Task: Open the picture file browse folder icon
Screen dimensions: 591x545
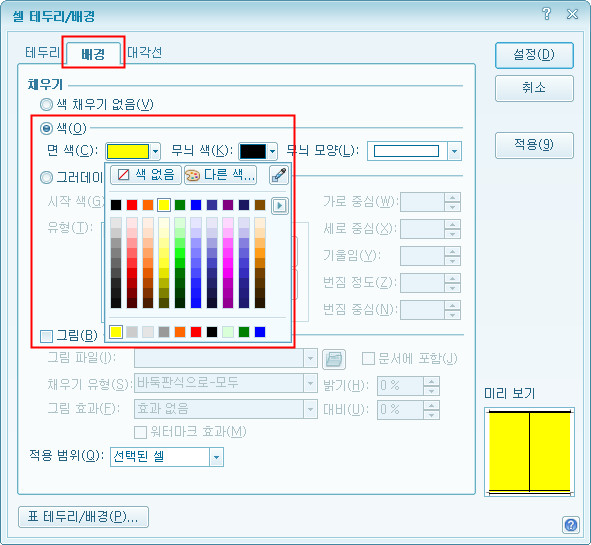Action: click(x=334, y=359)
